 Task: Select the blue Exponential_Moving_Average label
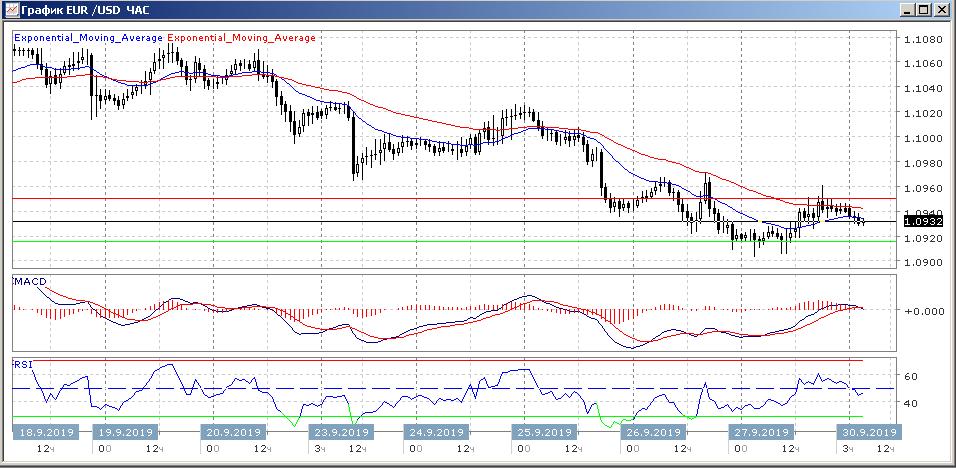click(x=88, y=38)
